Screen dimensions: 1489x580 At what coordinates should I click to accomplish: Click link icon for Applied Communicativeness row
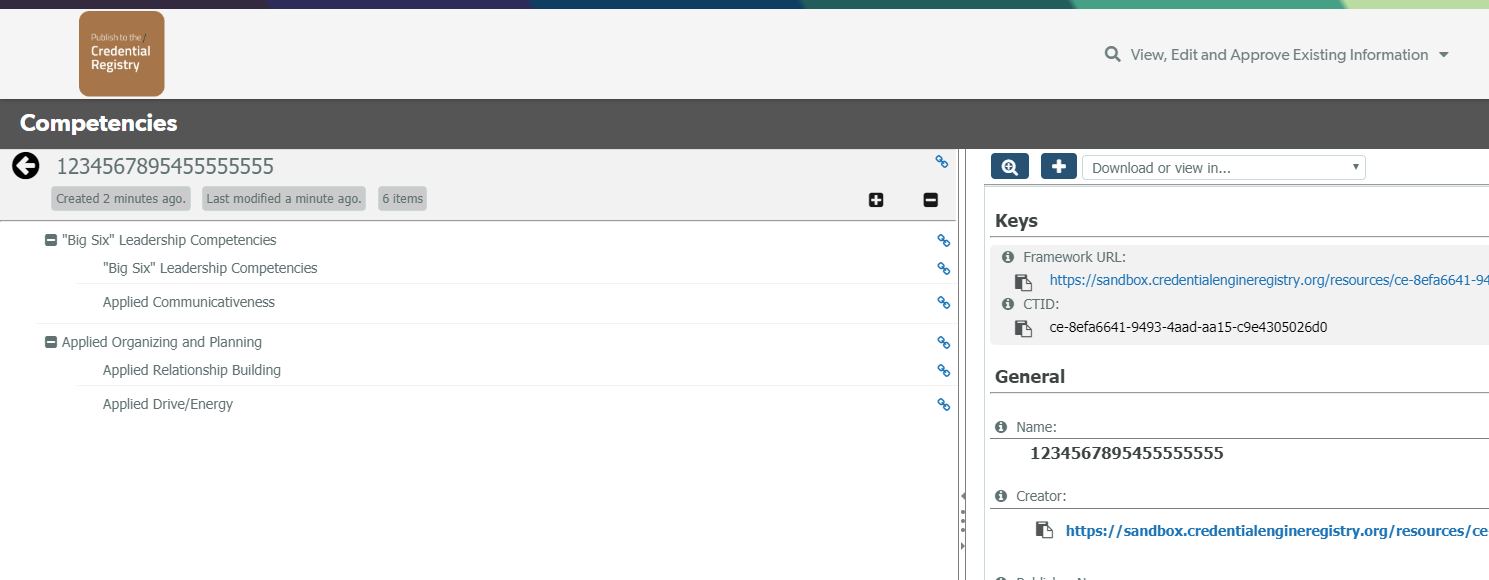pyautogui.click(x=943, y=302)
